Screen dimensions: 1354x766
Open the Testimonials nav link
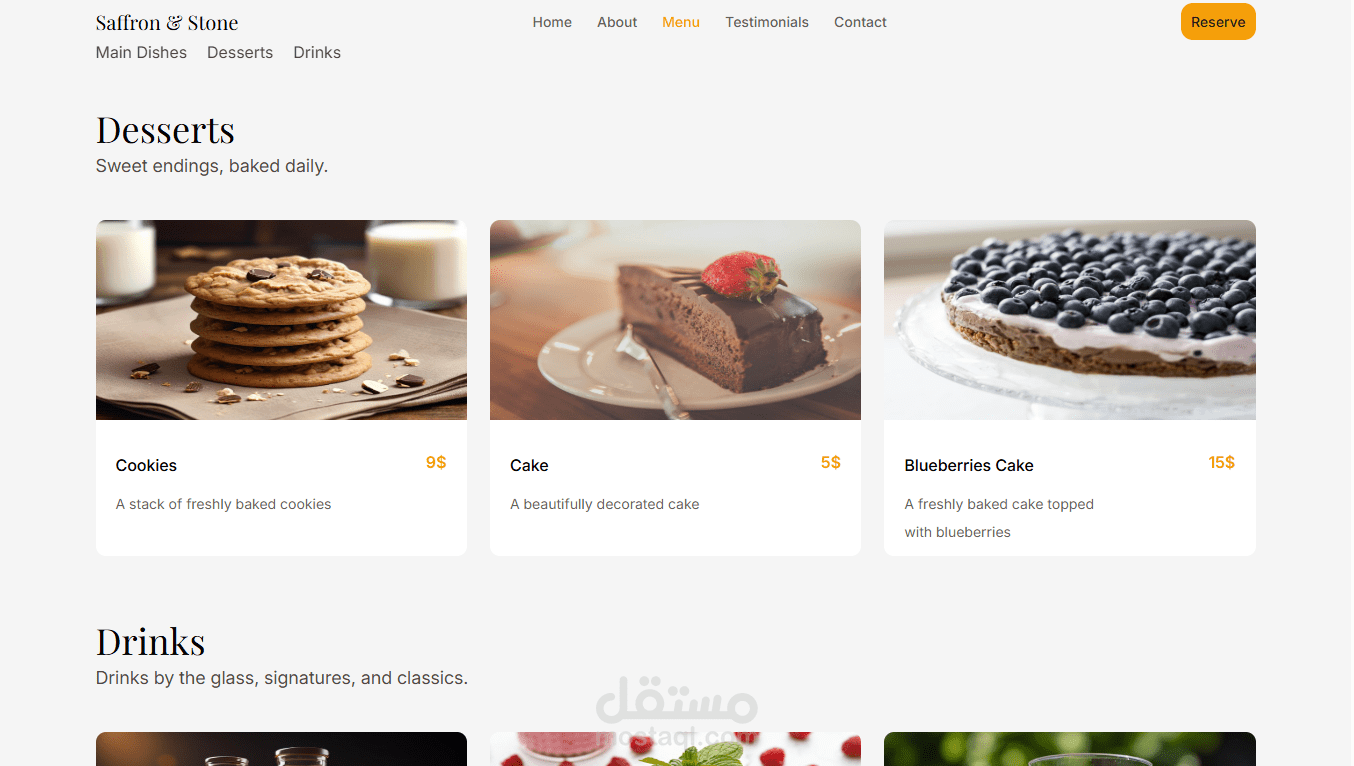coord(767,22)
